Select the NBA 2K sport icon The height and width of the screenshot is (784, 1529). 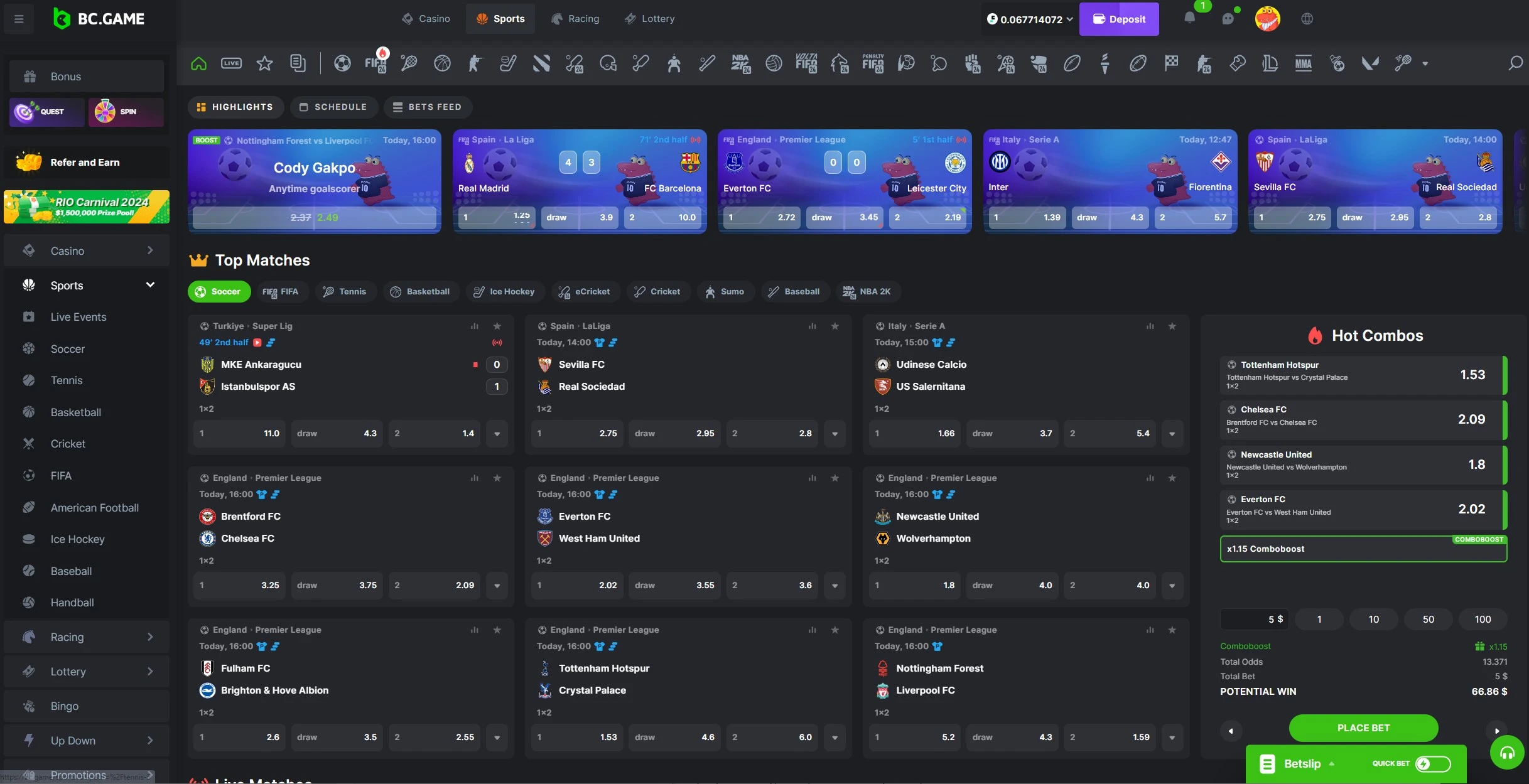pos(740,63)
